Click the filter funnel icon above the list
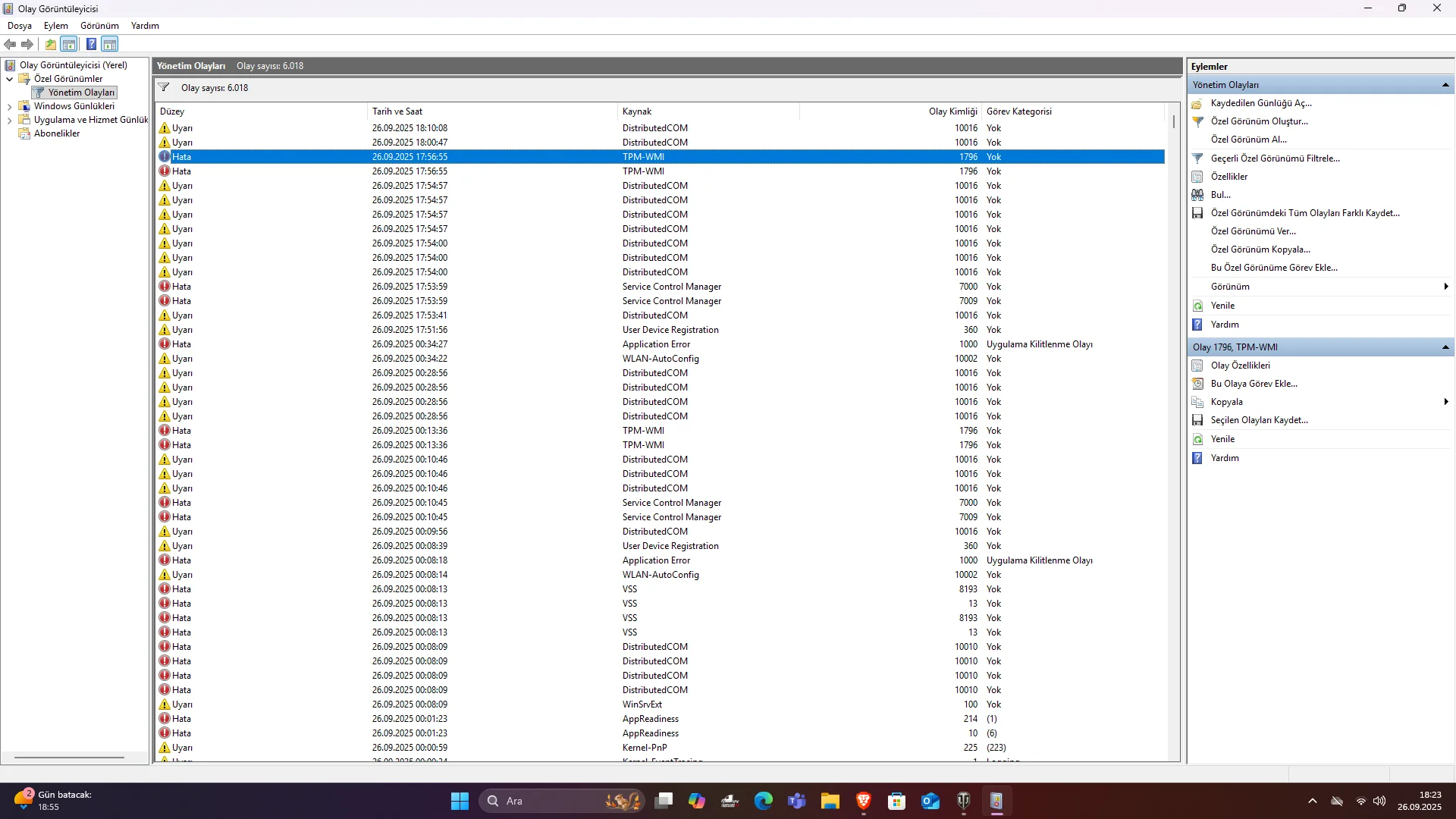This screenshot has width=1456, height=819. pos(164,87)
